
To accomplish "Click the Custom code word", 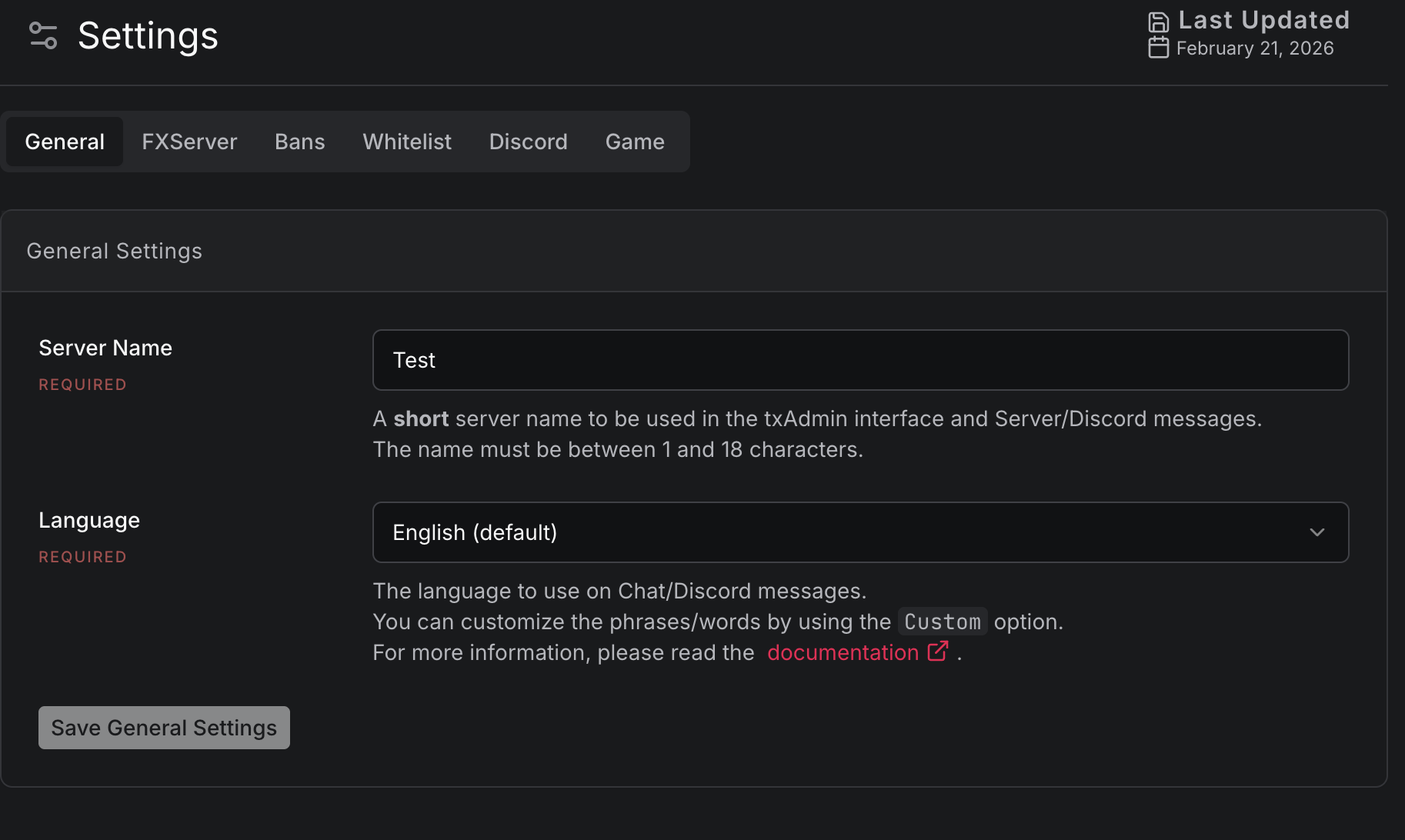I will click(943, 622).
